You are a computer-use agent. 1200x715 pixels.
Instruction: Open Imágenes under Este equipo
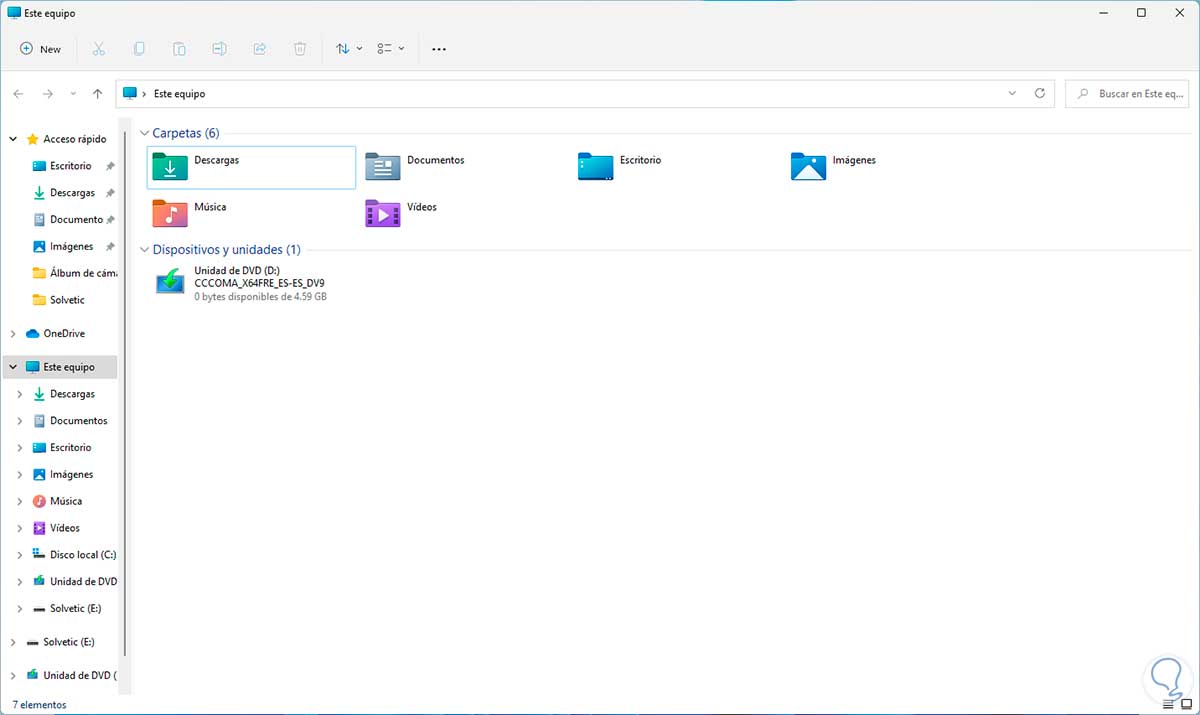(71, 474)
